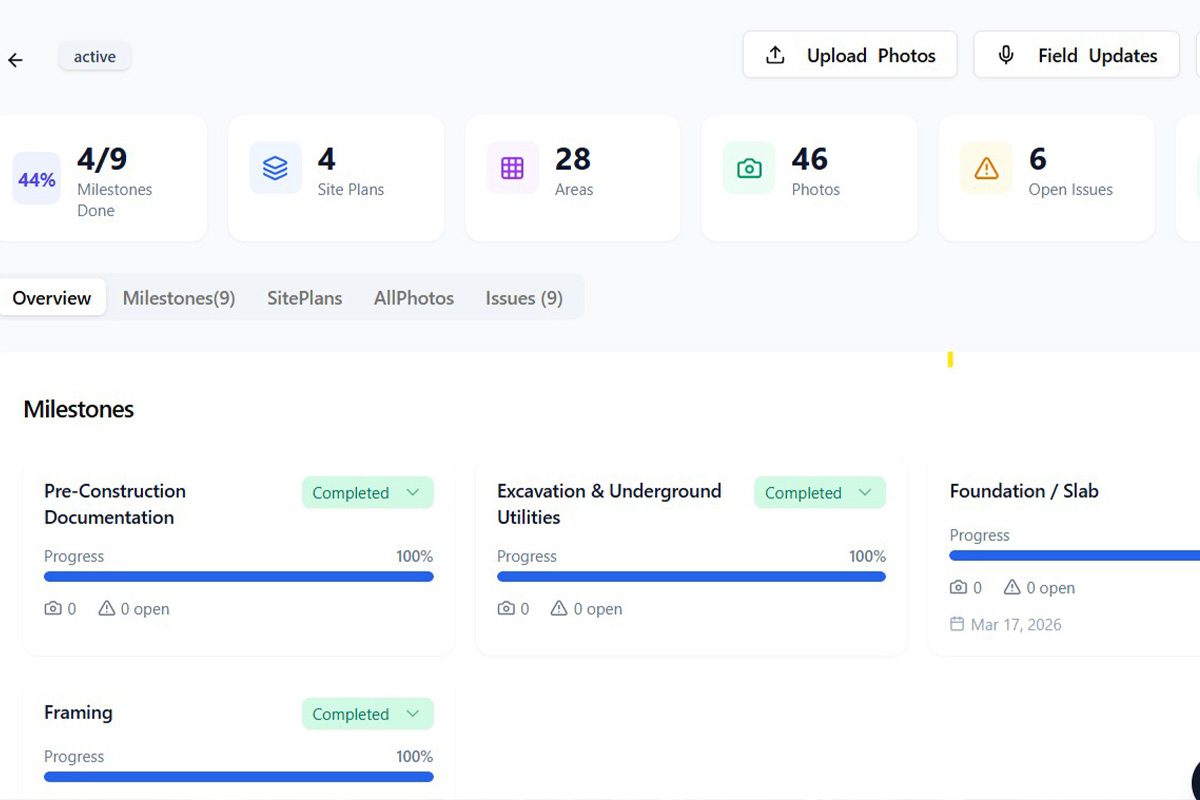The image size is (1200, 800).
Task: Click the upload icon in Upload Photos
Action: 775,55
